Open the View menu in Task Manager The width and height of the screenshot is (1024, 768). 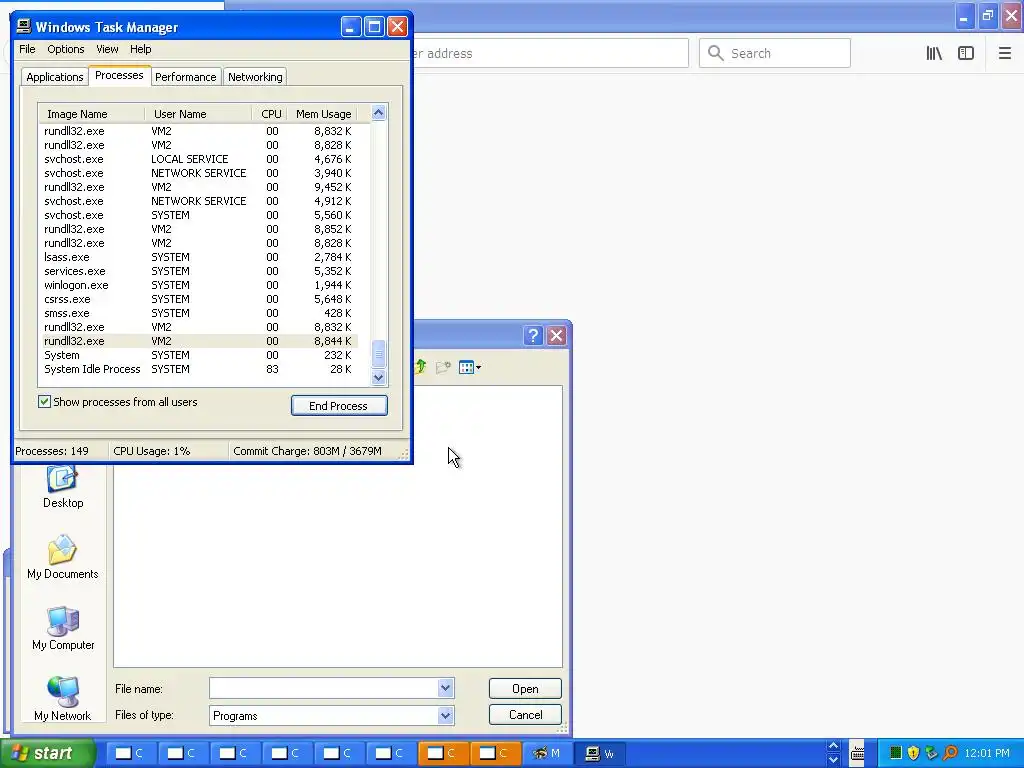point(107,49)
